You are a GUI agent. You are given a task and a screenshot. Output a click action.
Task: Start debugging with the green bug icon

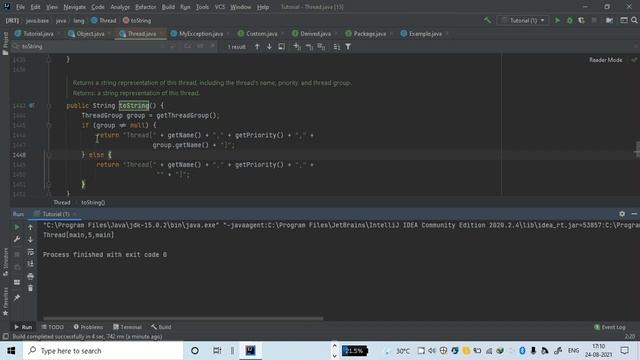569,20
